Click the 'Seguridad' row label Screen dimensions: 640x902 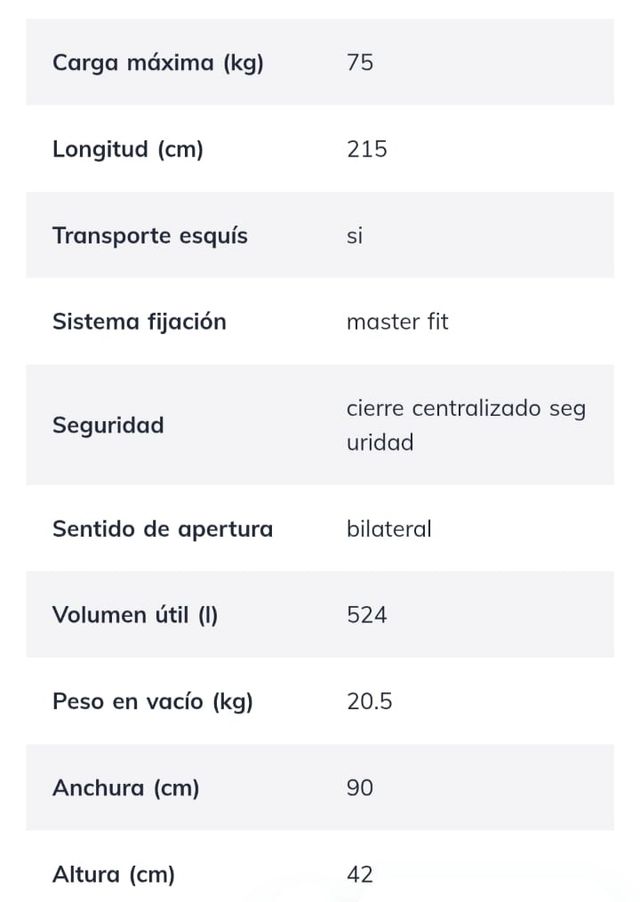107,425
